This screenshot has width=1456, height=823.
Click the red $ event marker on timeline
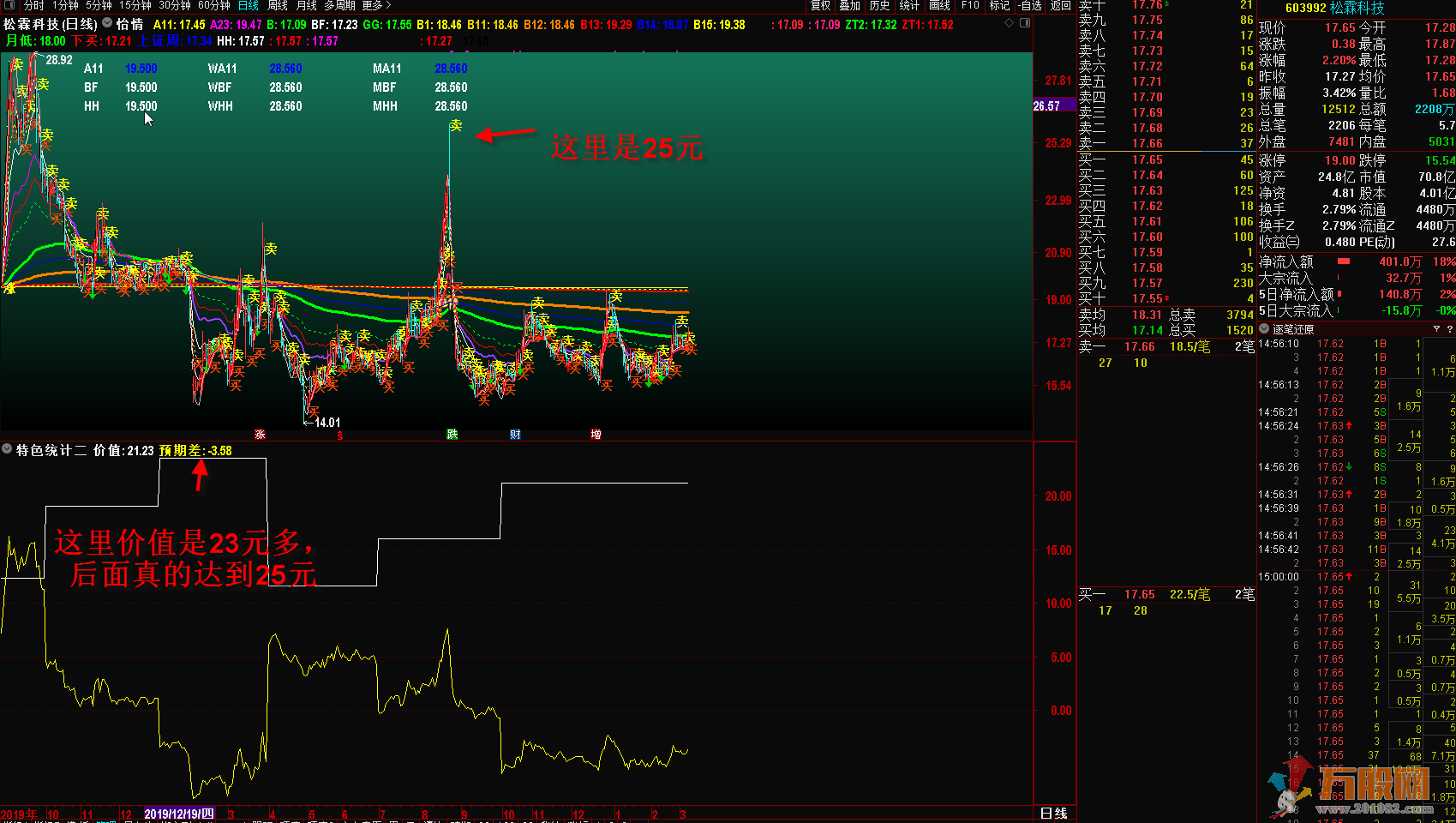[339, 436]
